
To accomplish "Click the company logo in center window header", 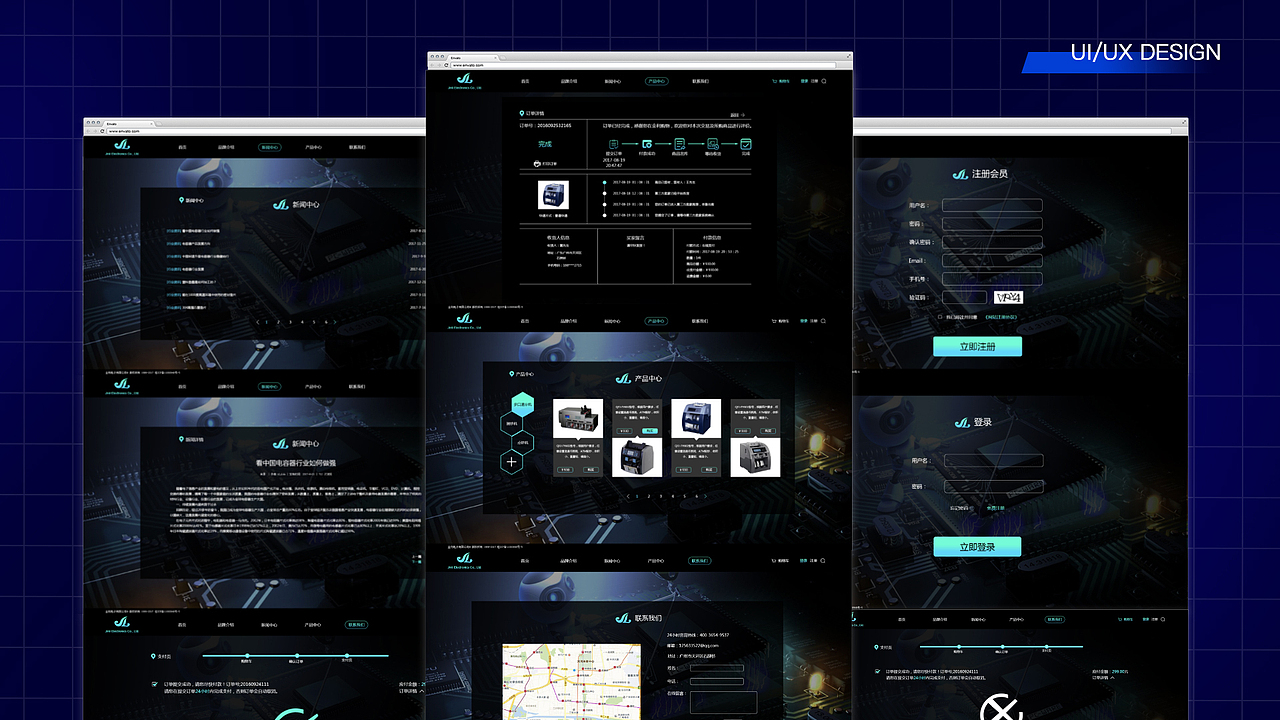I will [x=464, y=82].
